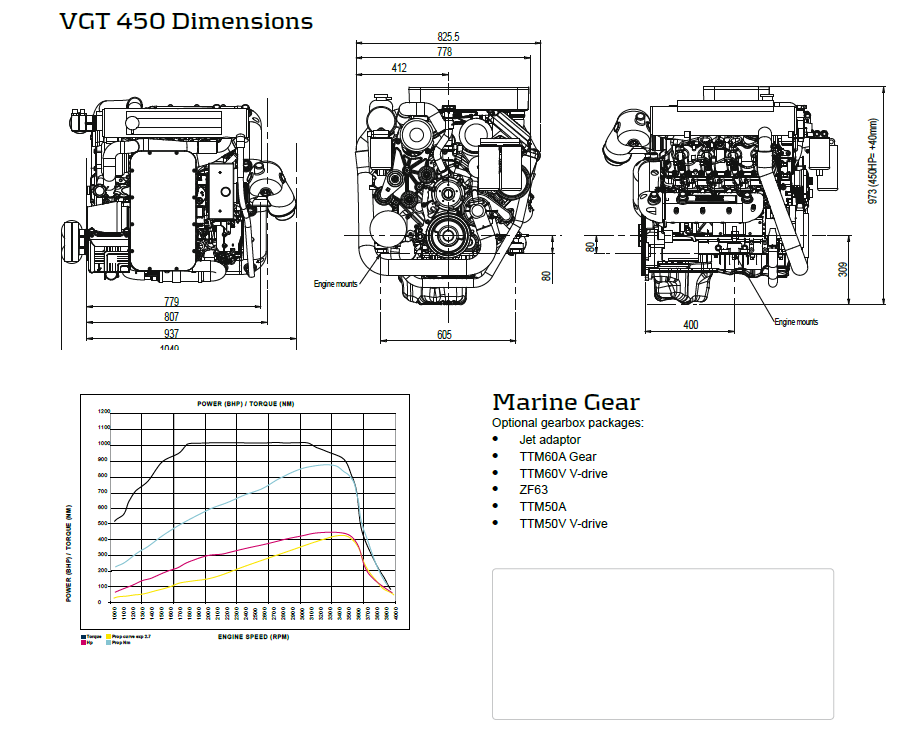Select the 412 dimension label
Viewport: 898px width, 737px height.
399,67
